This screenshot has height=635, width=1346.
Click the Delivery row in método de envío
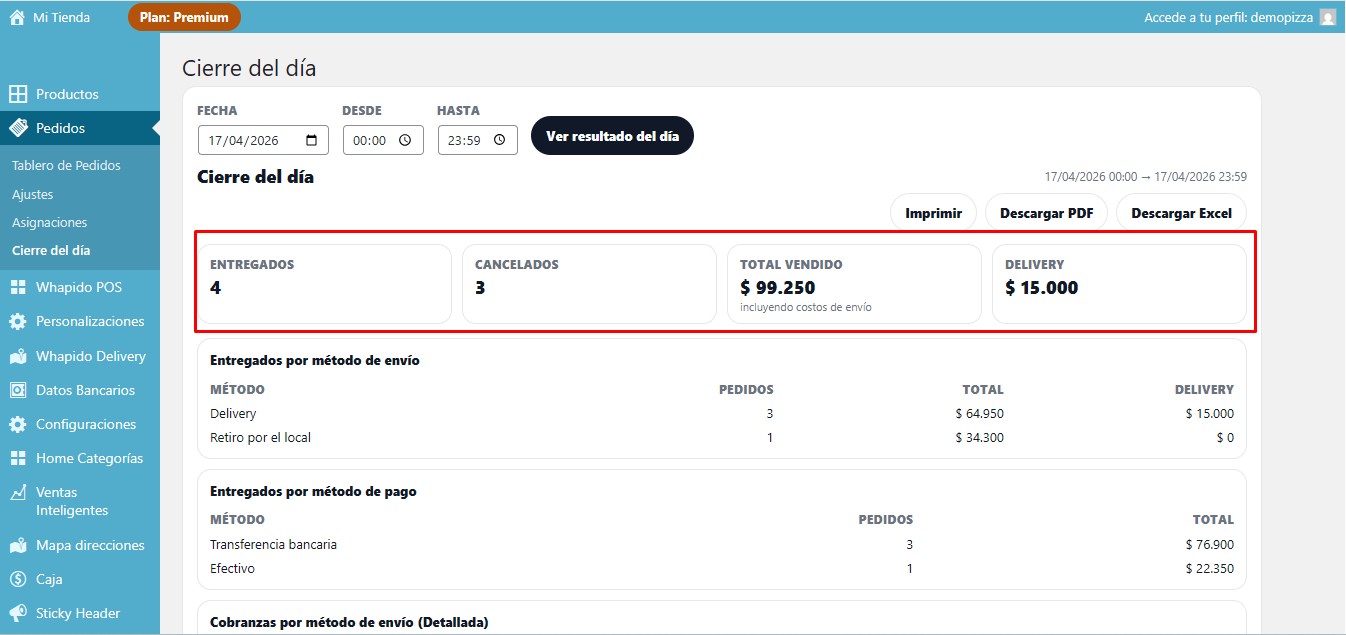721,413
